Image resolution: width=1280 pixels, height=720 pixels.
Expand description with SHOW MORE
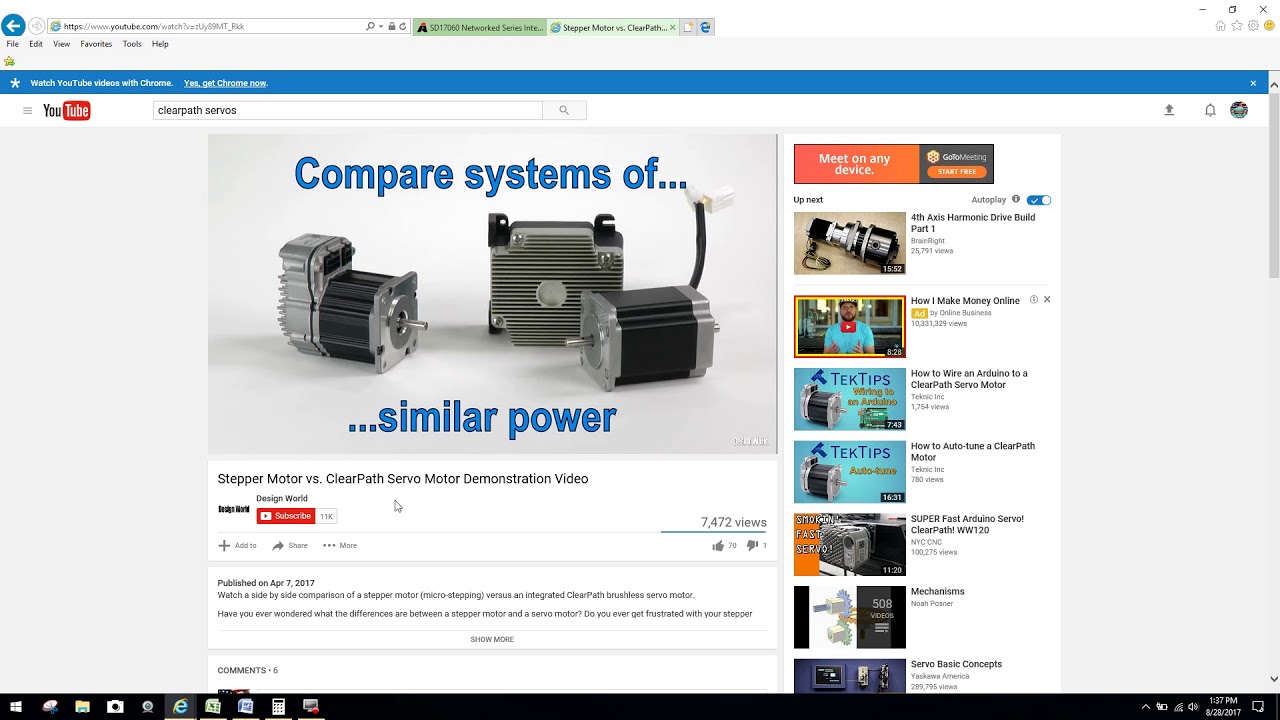[x=492, y=639]
